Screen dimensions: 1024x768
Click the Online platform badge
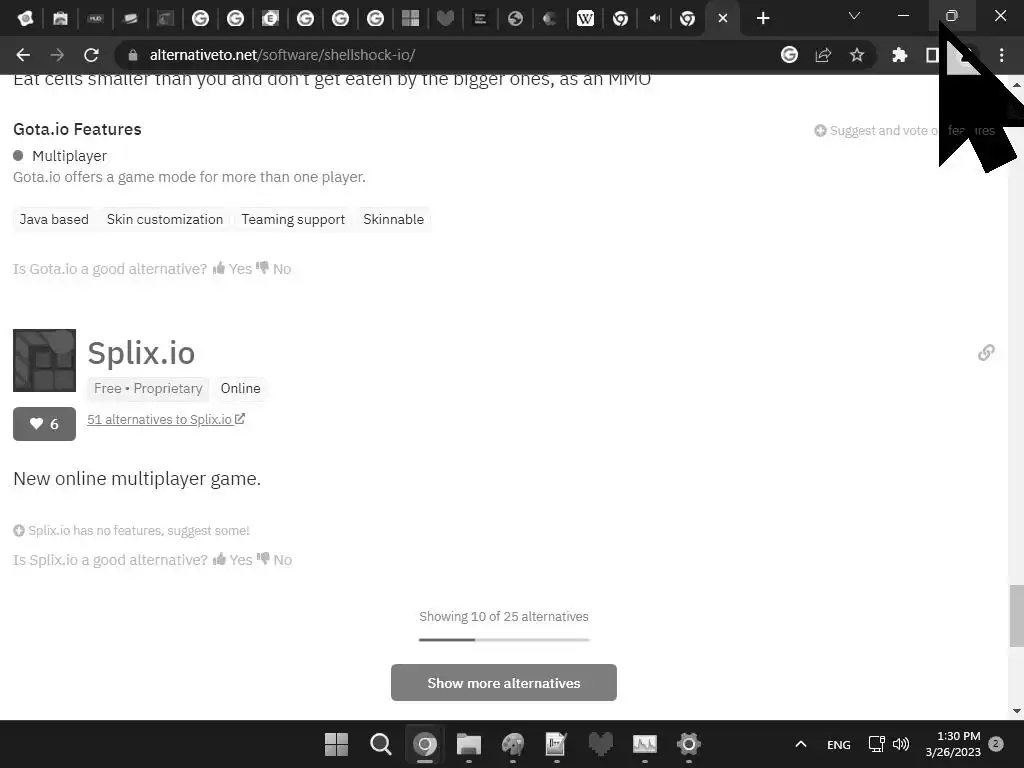[x=240, y=389]
